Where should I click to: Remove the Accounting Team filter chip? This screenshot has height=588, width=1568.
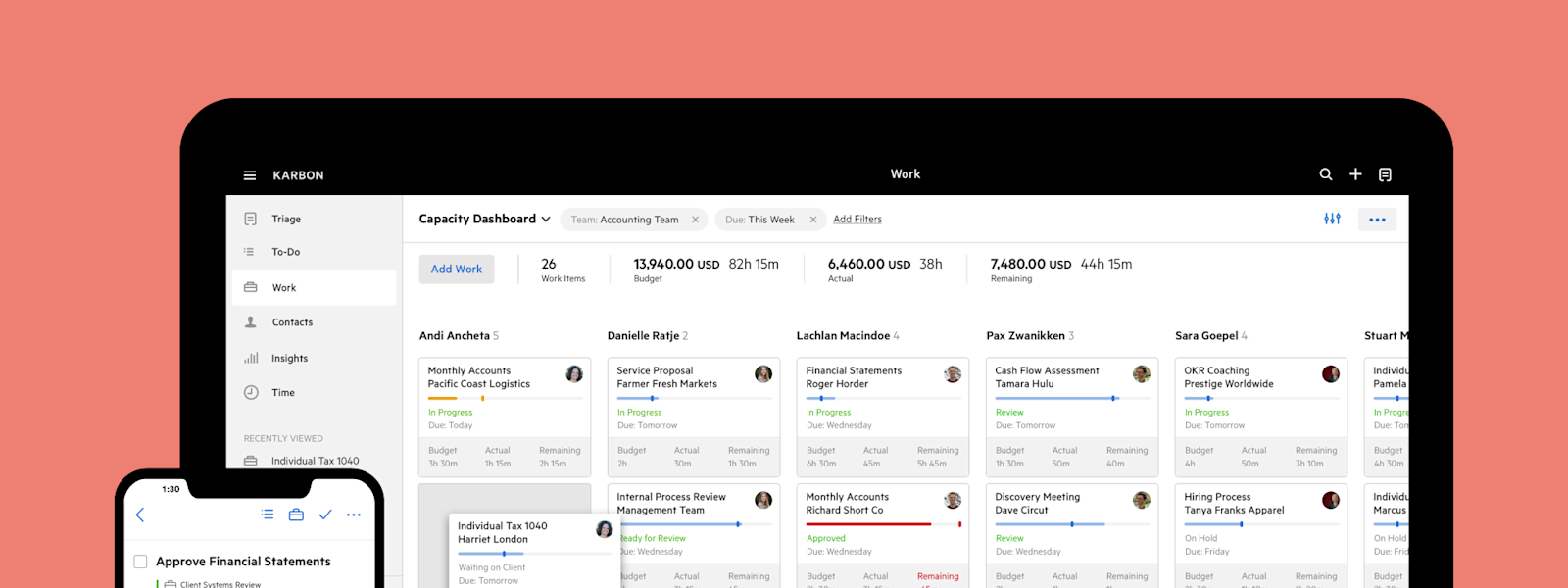click(x=695, y=220)
